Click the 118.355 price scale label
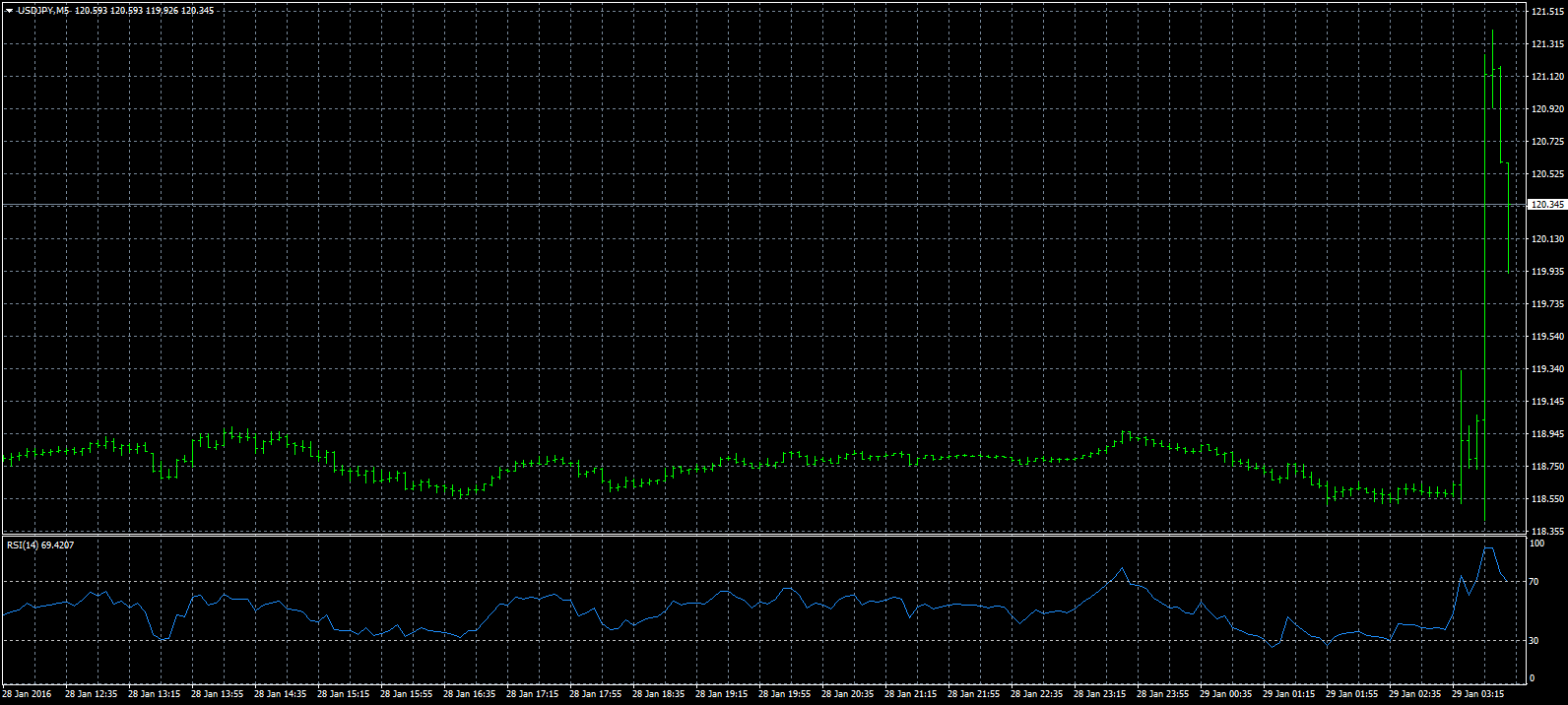 [1547, 532]
